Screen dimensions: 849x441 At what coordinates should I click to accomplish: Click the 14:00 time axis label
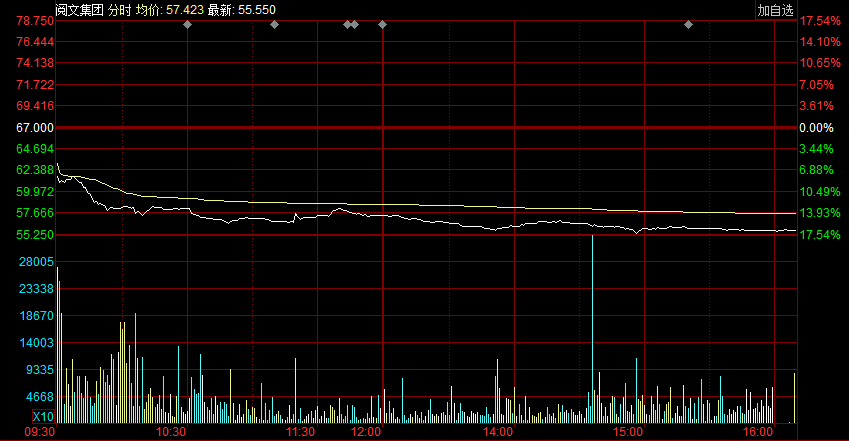click(498, 432)
